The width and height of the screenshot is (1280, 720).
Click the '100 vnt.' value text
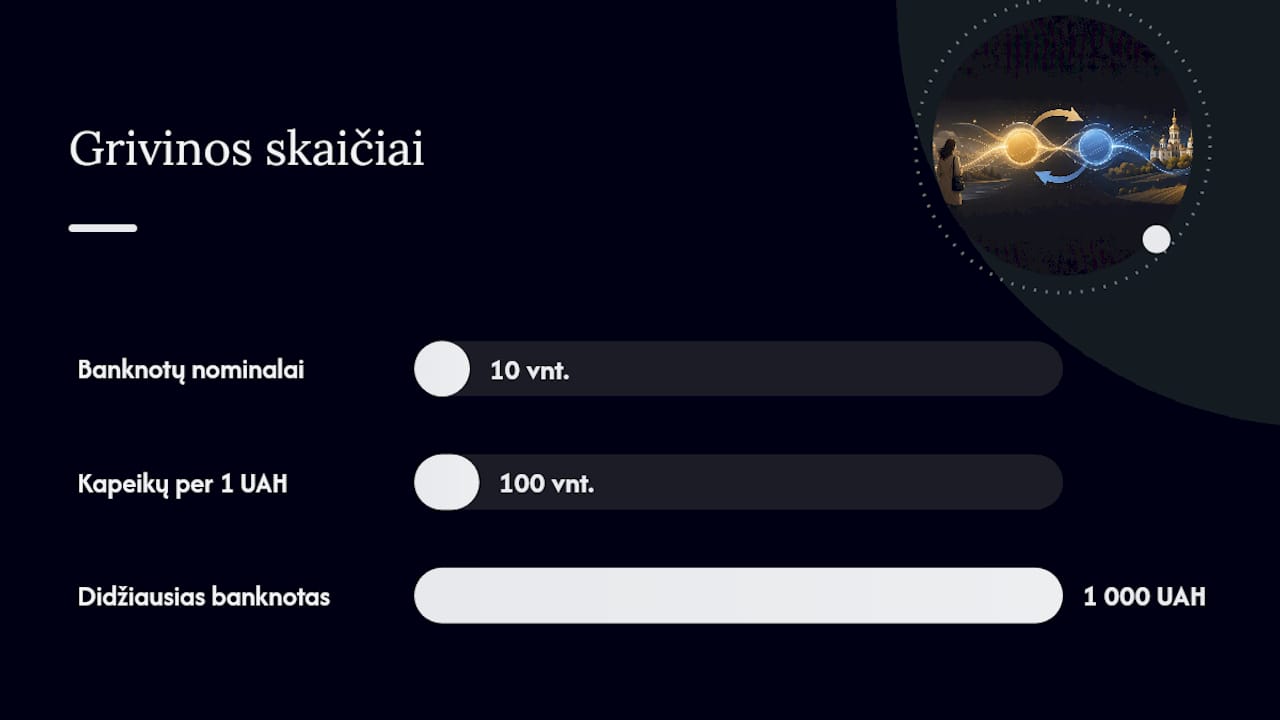tap(547, 484)
